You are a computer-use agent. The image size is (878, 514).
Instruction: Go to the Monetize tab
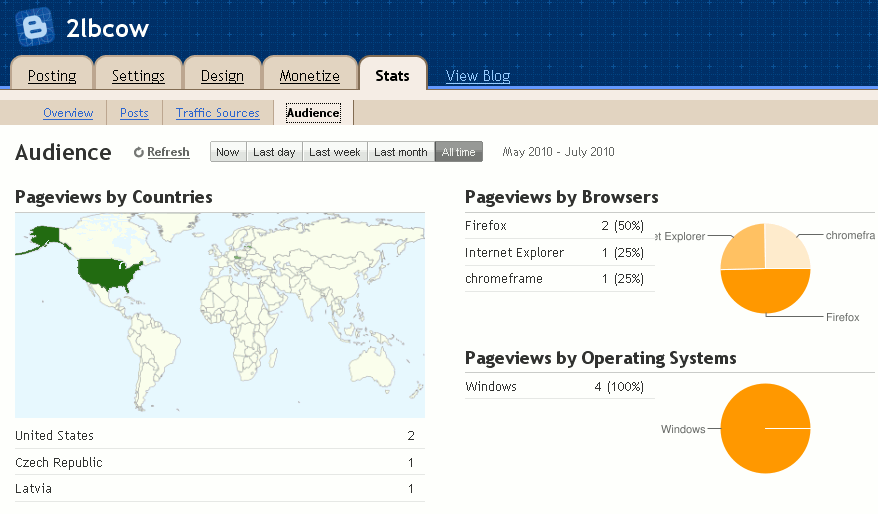point(309,76)
